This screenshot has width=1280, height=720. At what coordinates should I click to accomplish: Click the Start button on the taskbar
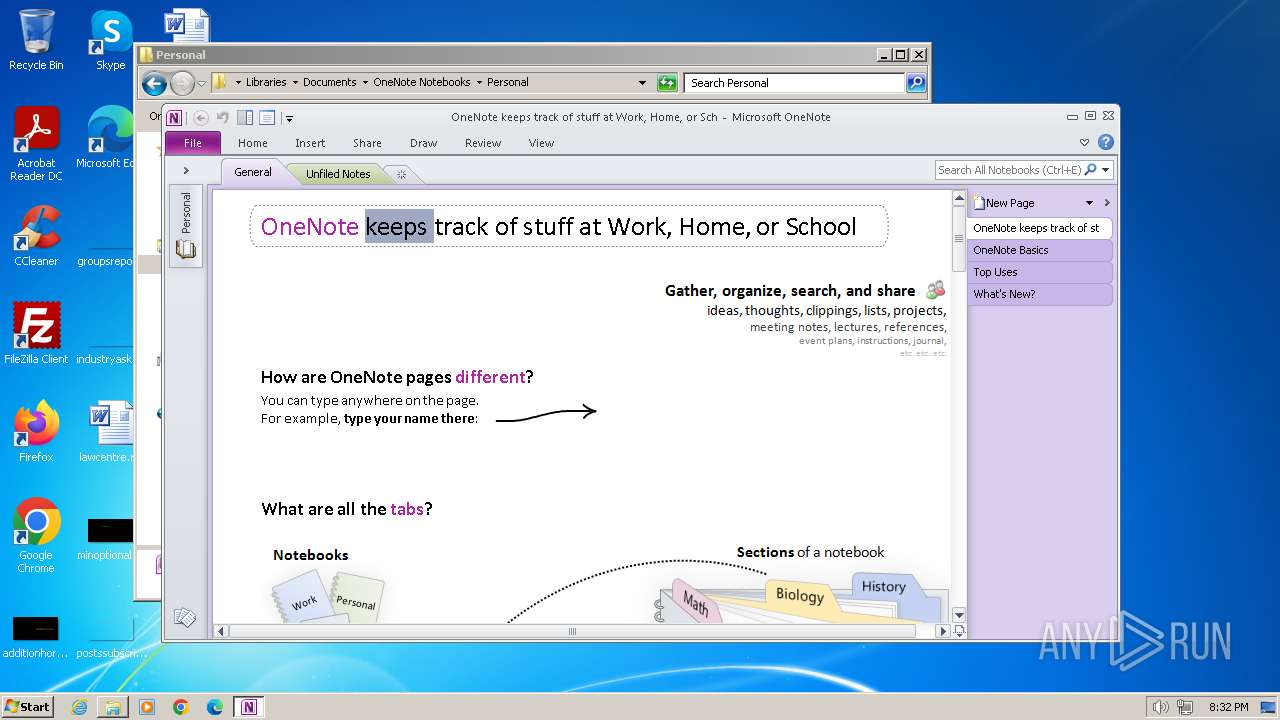[x=28, y=706]
